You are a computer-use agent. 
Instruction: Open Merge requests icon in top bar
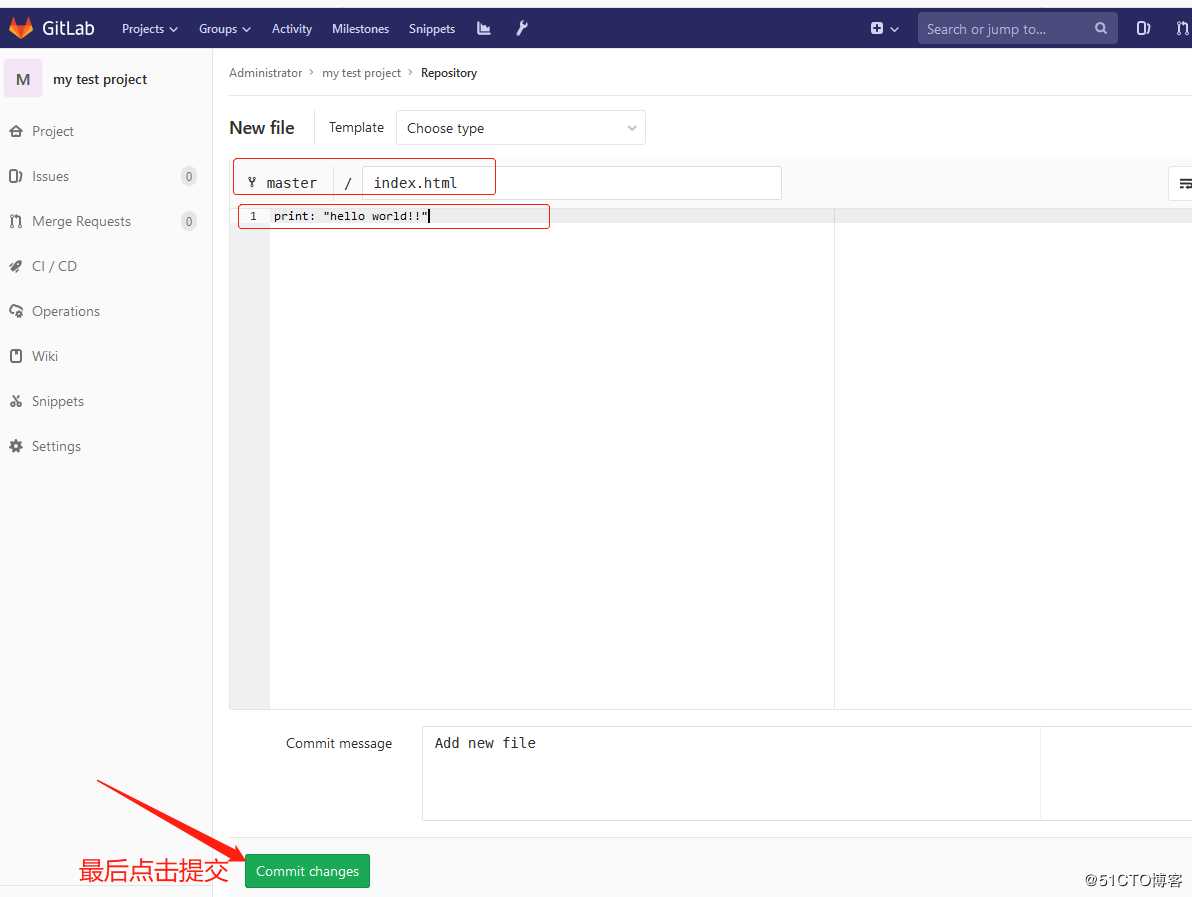click(x=1182, y=29)
